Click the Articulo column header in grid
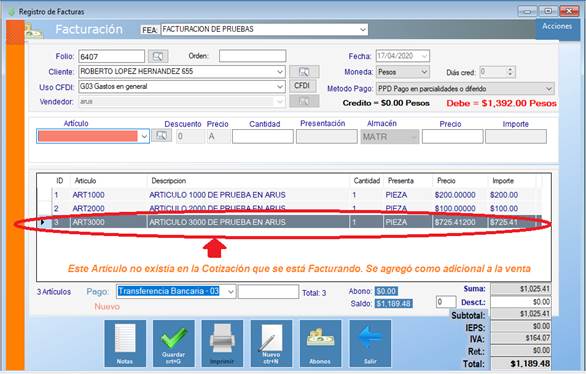586x374 pixels. point(108,181)
